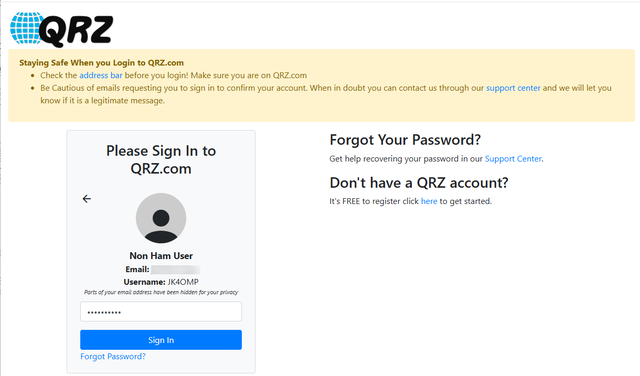Go back using the left arrow icon
This screenshot has height=376, width=640.
click(87, 199)
